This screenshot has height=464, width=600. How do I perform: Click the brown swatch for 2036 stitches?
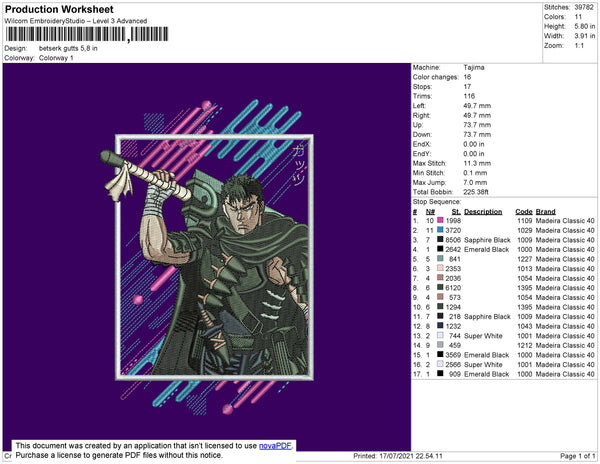click(x=440, y=278)
